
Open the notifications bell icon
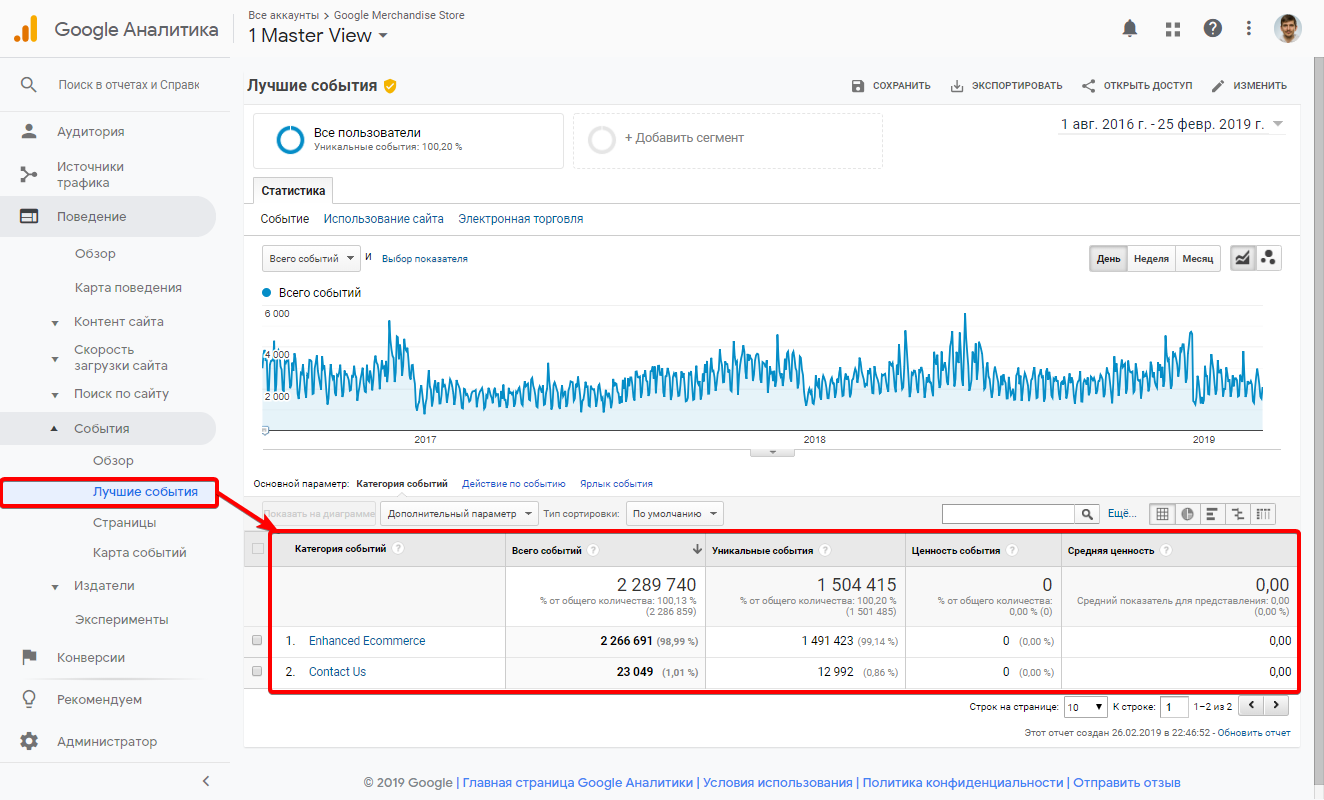pyautogui.click(x=1130, y=28)
